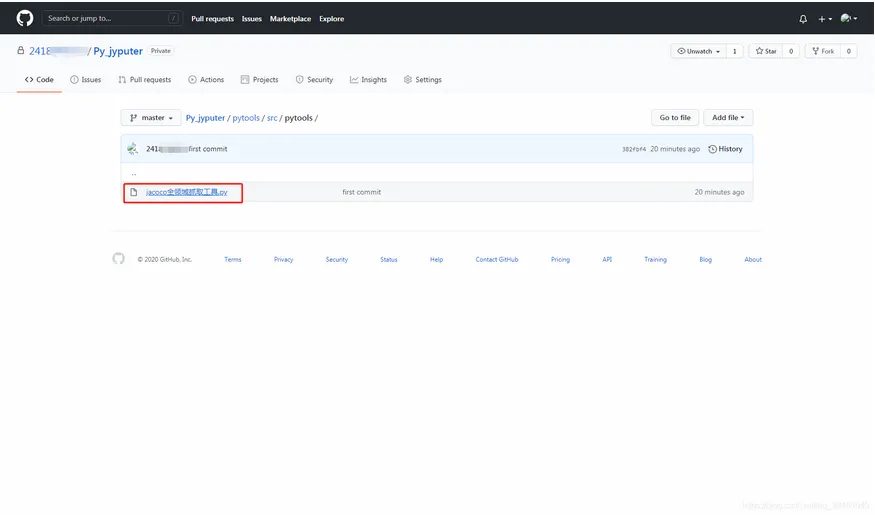Open Pull requests in top navigation
The image size is (875, 515).
pos(212,18)
